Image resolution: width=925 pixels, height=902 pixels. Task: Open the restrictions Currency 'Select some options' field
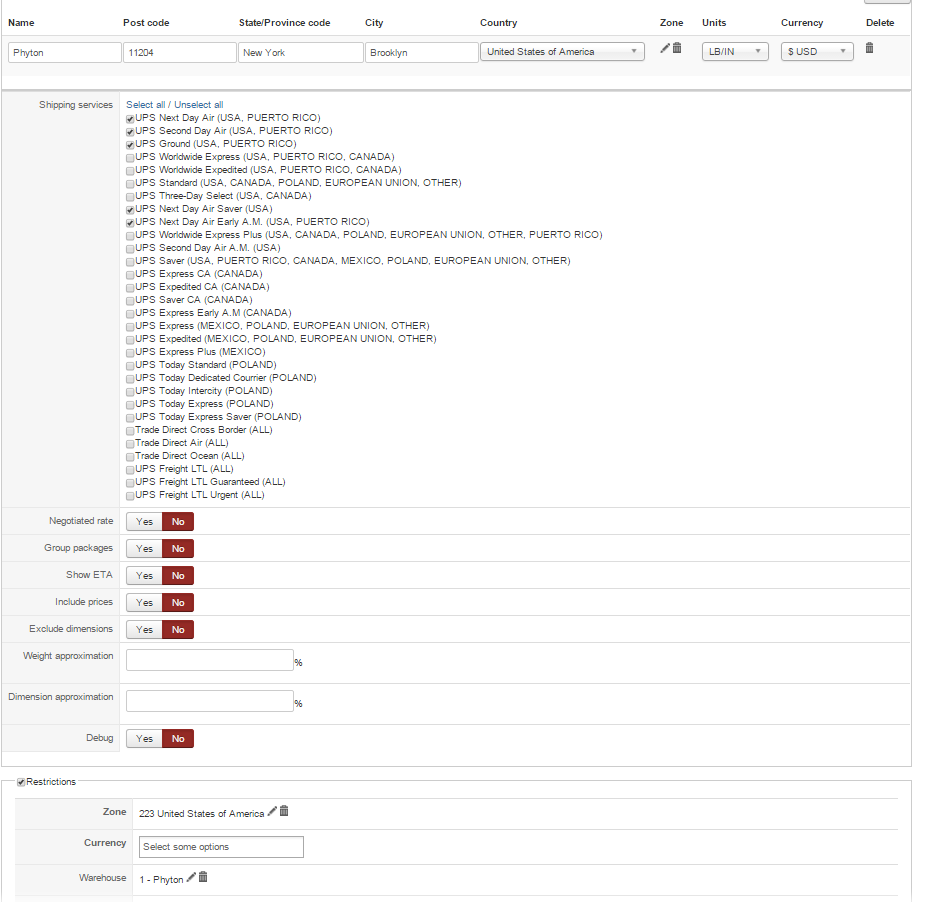pos(221,847)
